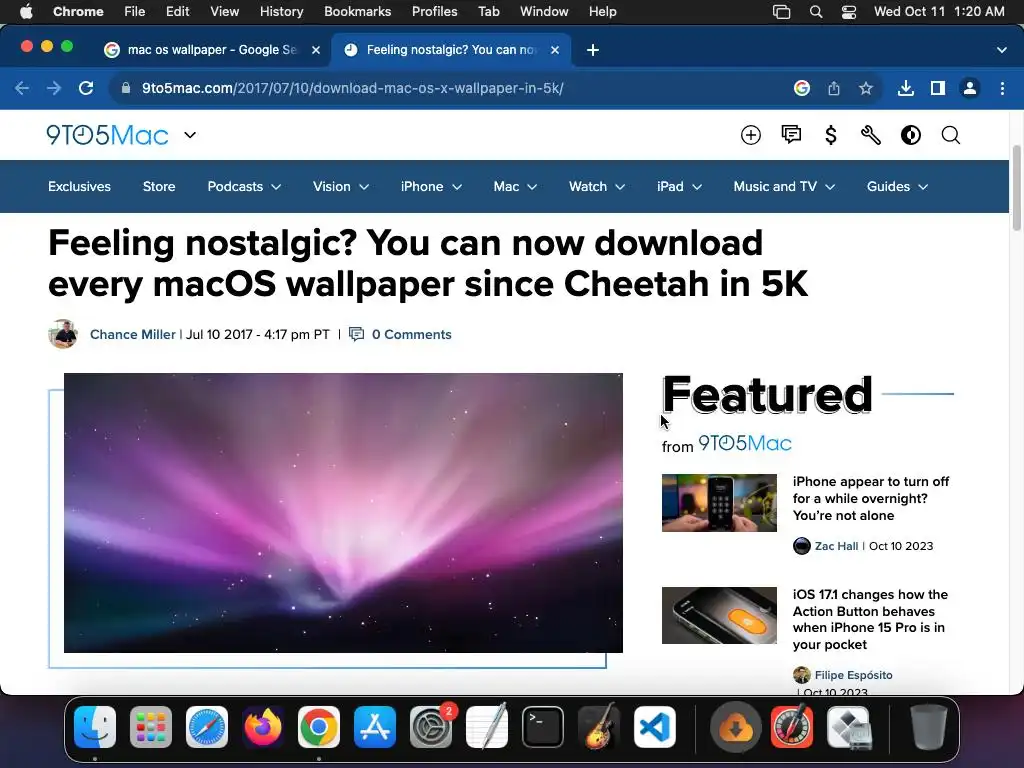Viewport: 1024px width, 768px height.
Task: Open Zac Hall author link
Action: click(836, 546)
